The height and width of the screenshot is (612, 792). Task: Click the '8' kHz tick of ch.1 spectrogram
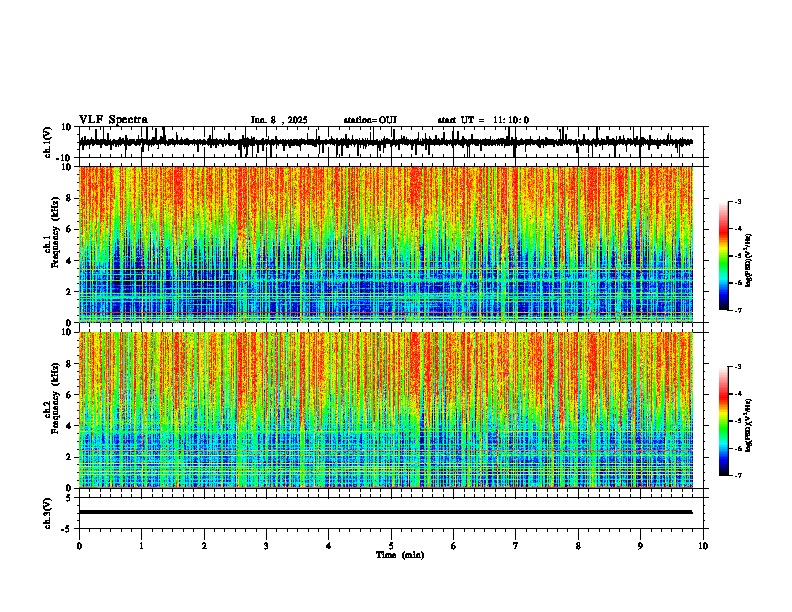point(70,198)
